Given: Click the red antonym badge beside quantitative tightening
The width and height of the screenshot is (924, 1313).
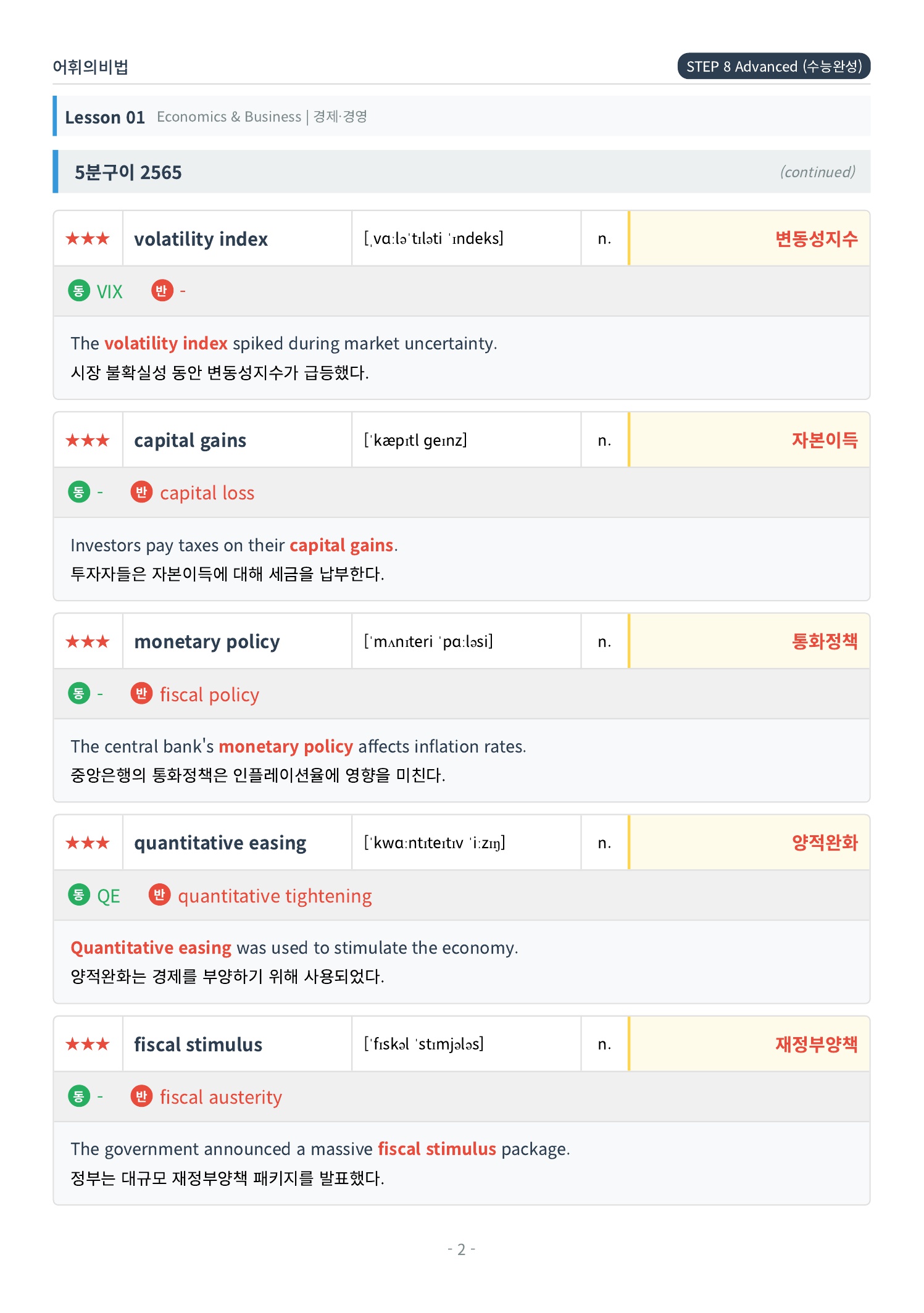Looking at the screenshot, I should click(159, 894).
